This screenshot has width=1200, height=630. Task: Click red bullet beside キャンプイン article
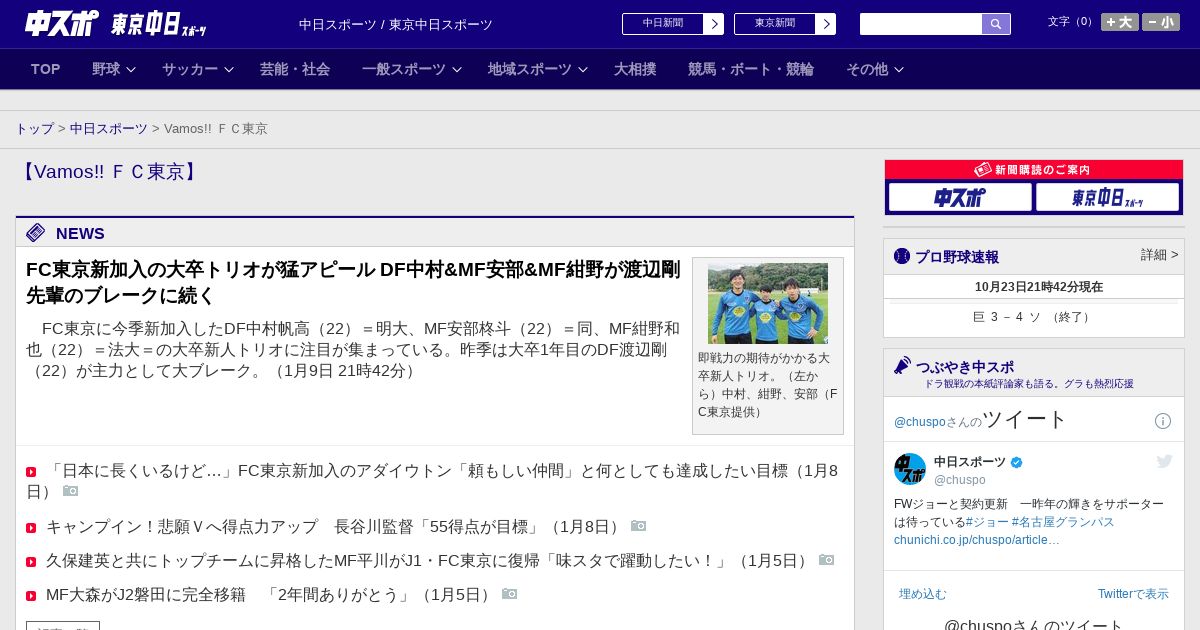click(31, 528)
